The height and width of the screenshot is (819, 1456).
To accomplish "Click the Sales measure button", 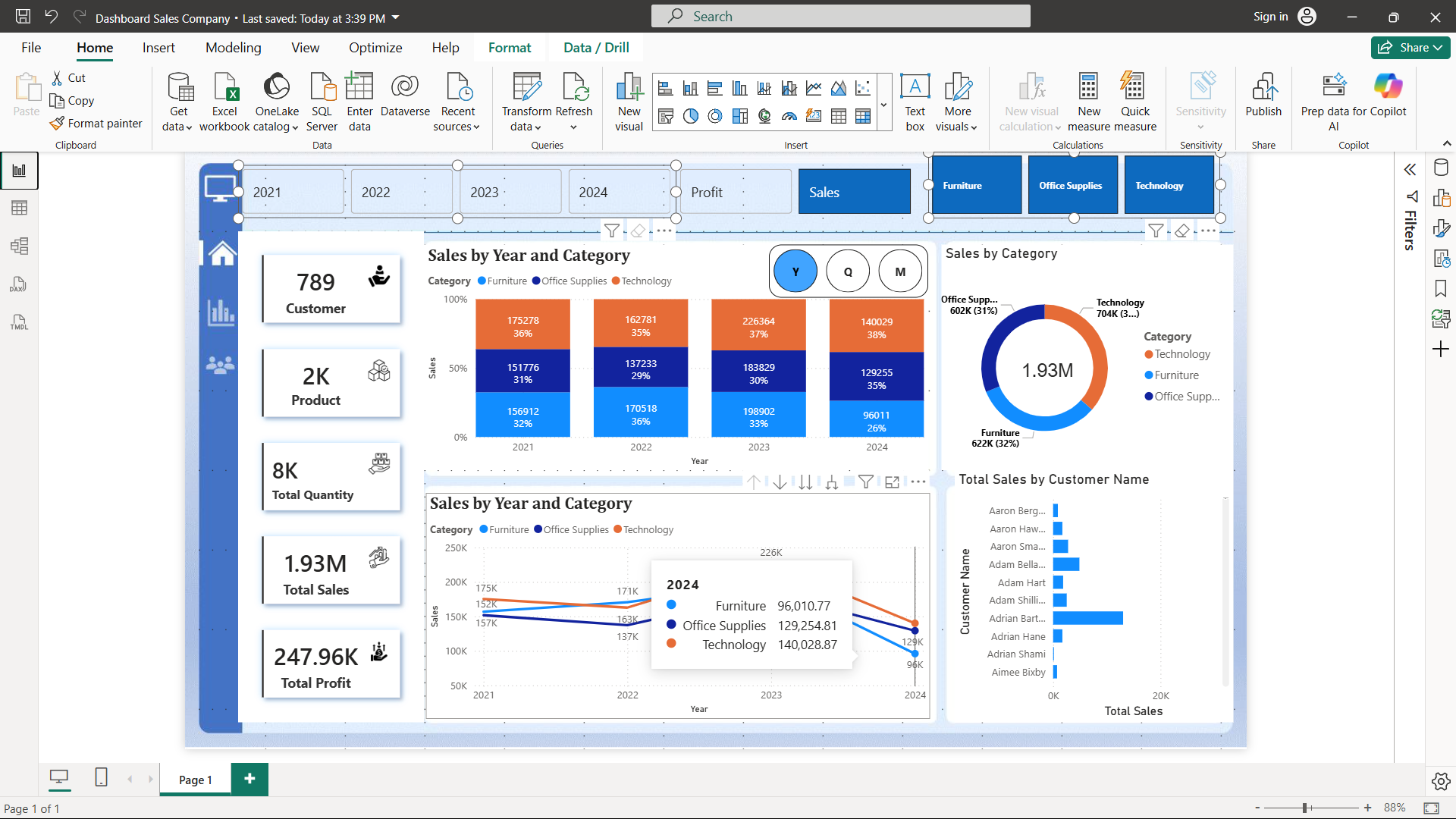I will 854,192.
